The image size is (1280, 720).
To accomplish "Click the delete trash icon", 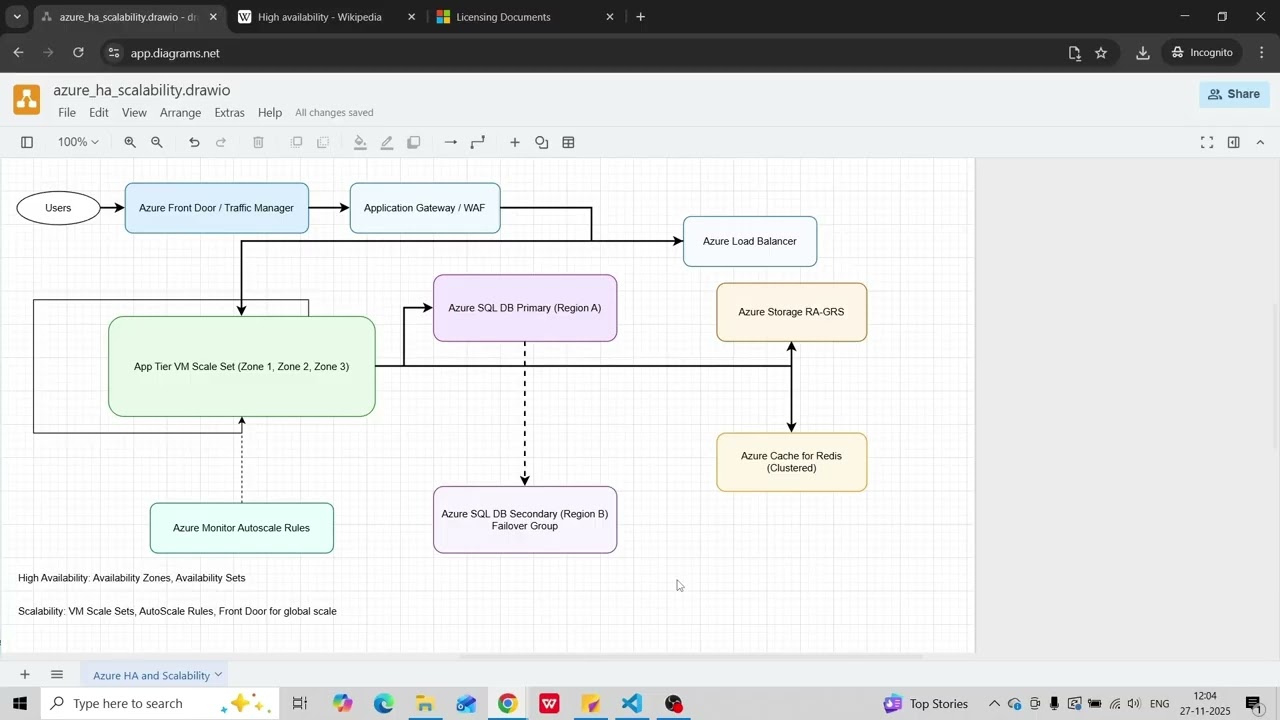I will tap(258, 143).
